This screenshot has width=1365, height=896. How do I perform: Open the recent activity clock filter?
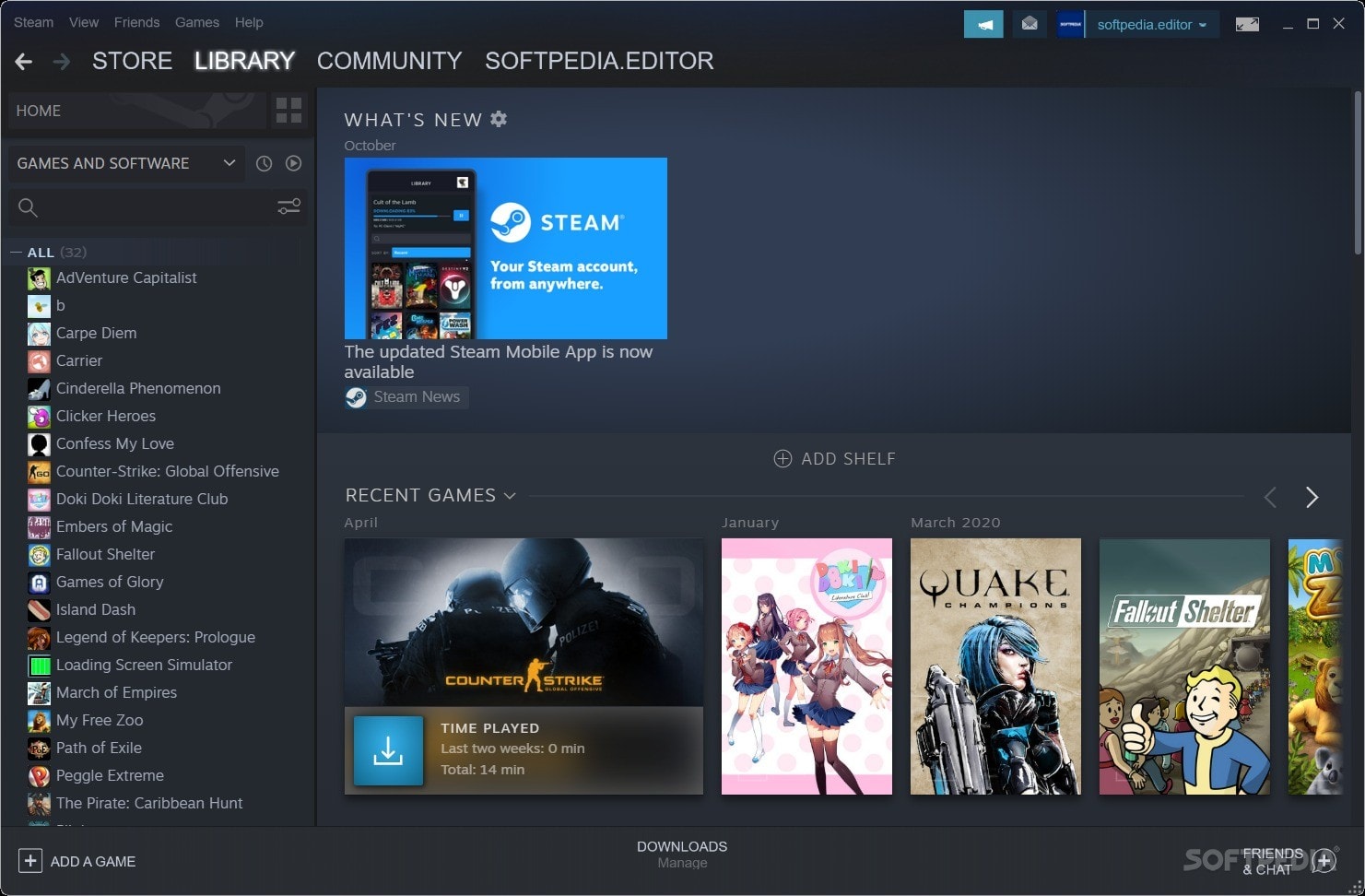click(264, 163)
